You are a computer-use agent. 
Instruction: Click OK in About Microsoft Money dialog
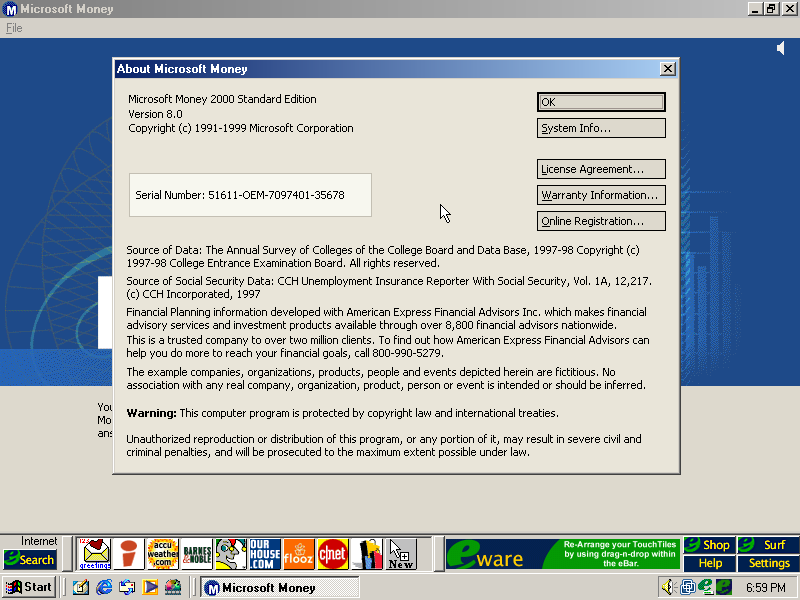coord(601,102)
